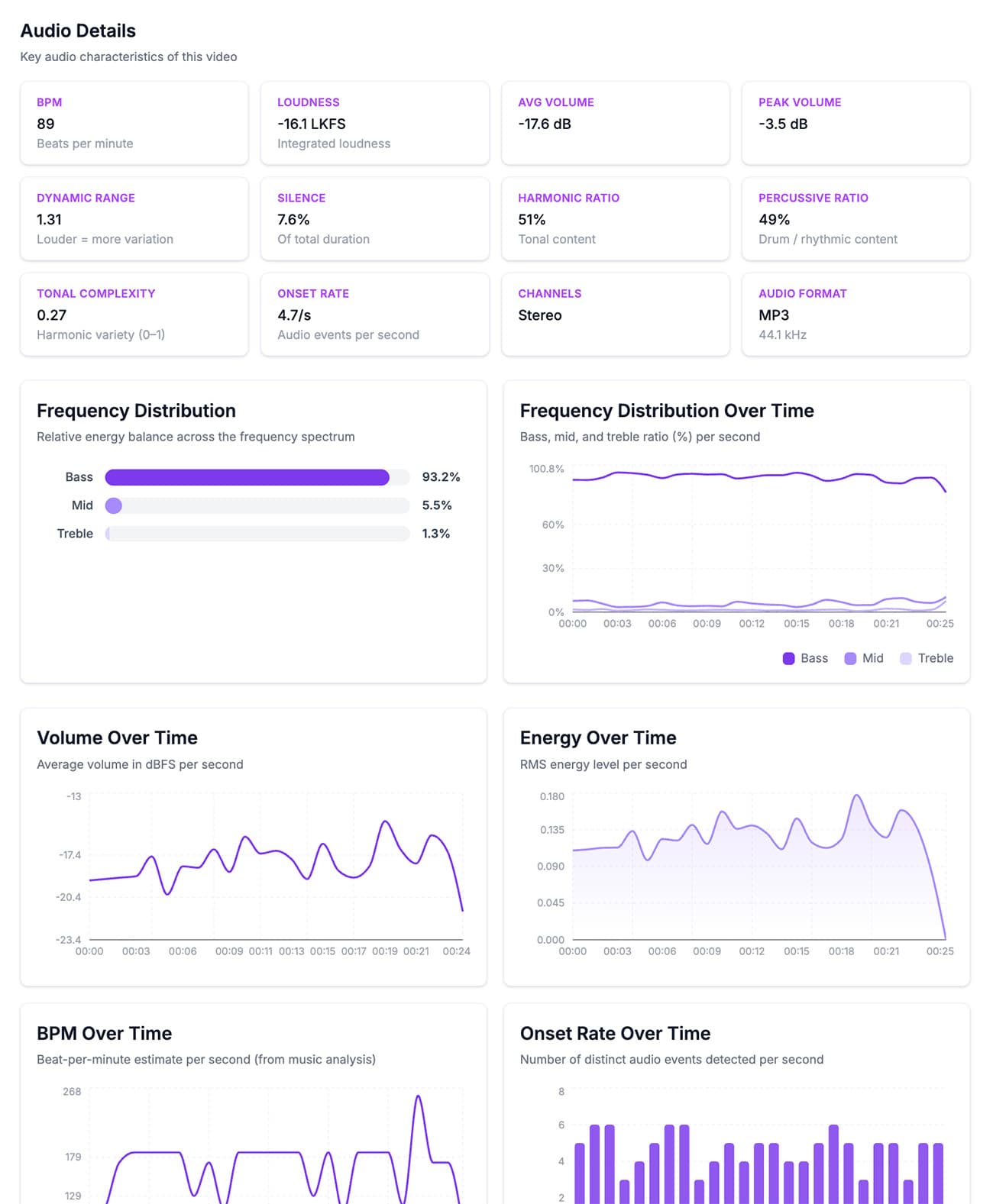Toggle the Mid legend swatch under the chart
Viewport: 993px width, 1204px height.
850,658
